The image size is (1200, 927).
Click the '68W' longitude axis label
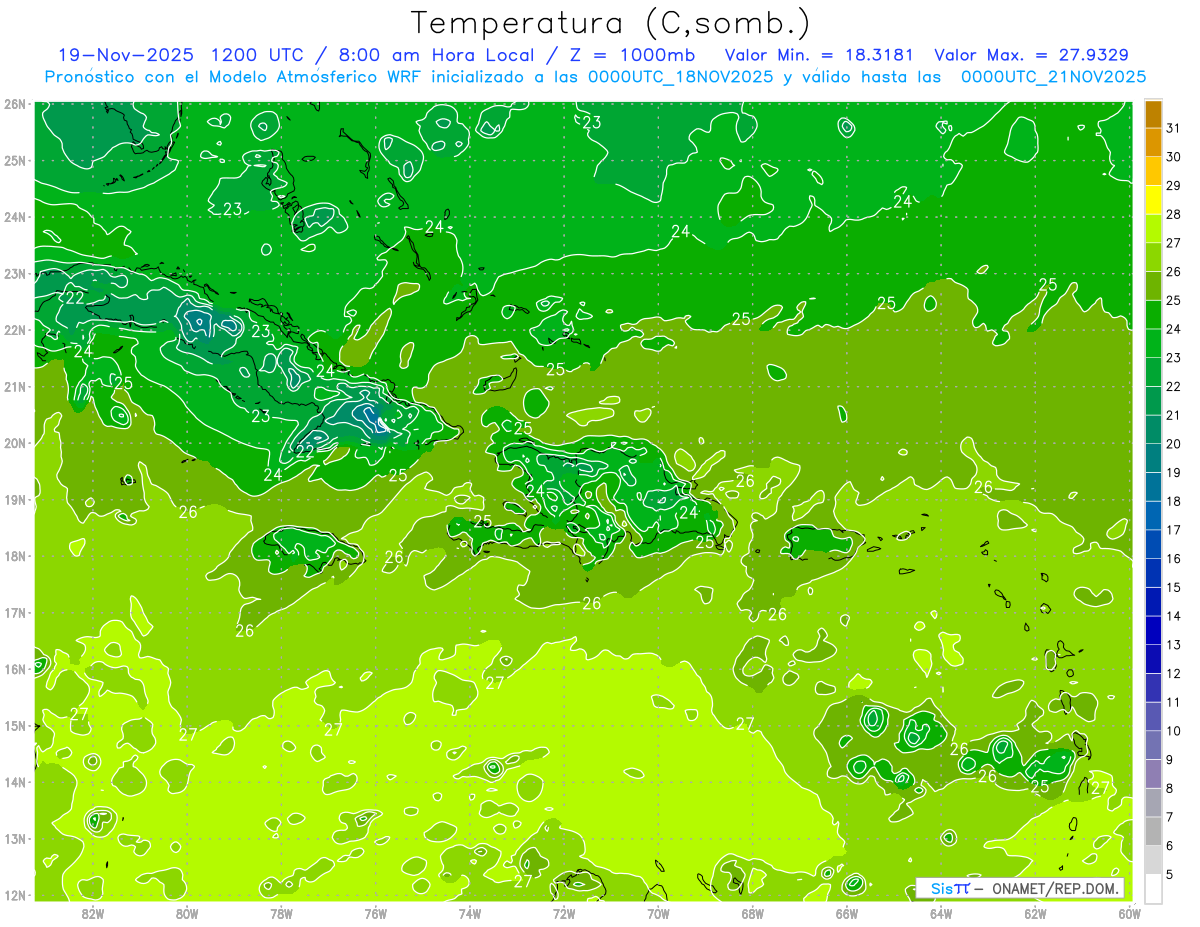tap(753, 913)
